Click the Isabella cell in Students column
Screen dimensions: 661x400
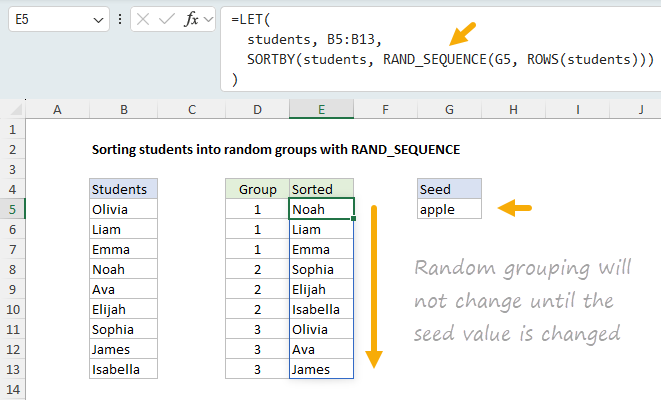coord(124,369)
